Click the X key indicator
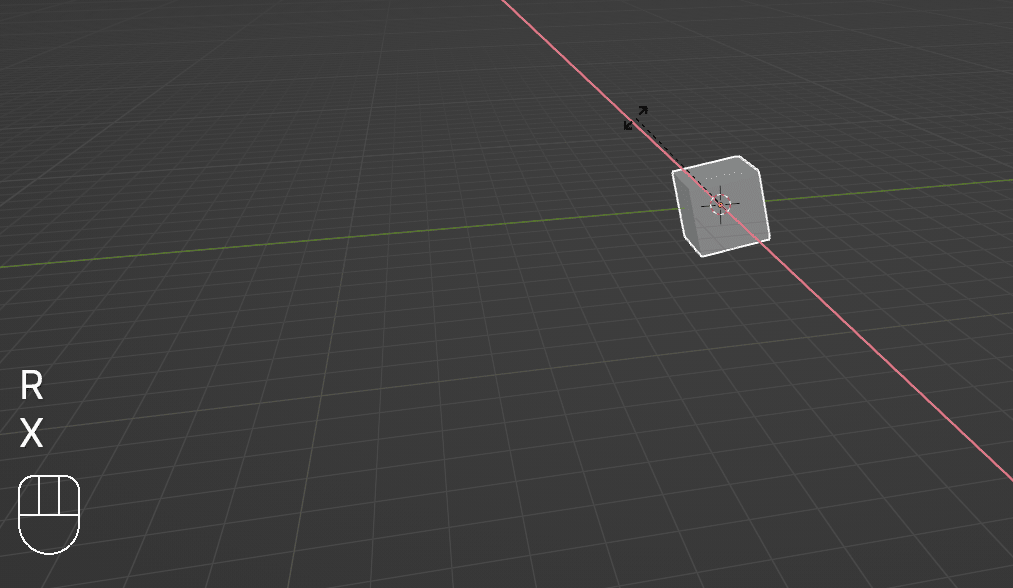 tap(32, 434)
